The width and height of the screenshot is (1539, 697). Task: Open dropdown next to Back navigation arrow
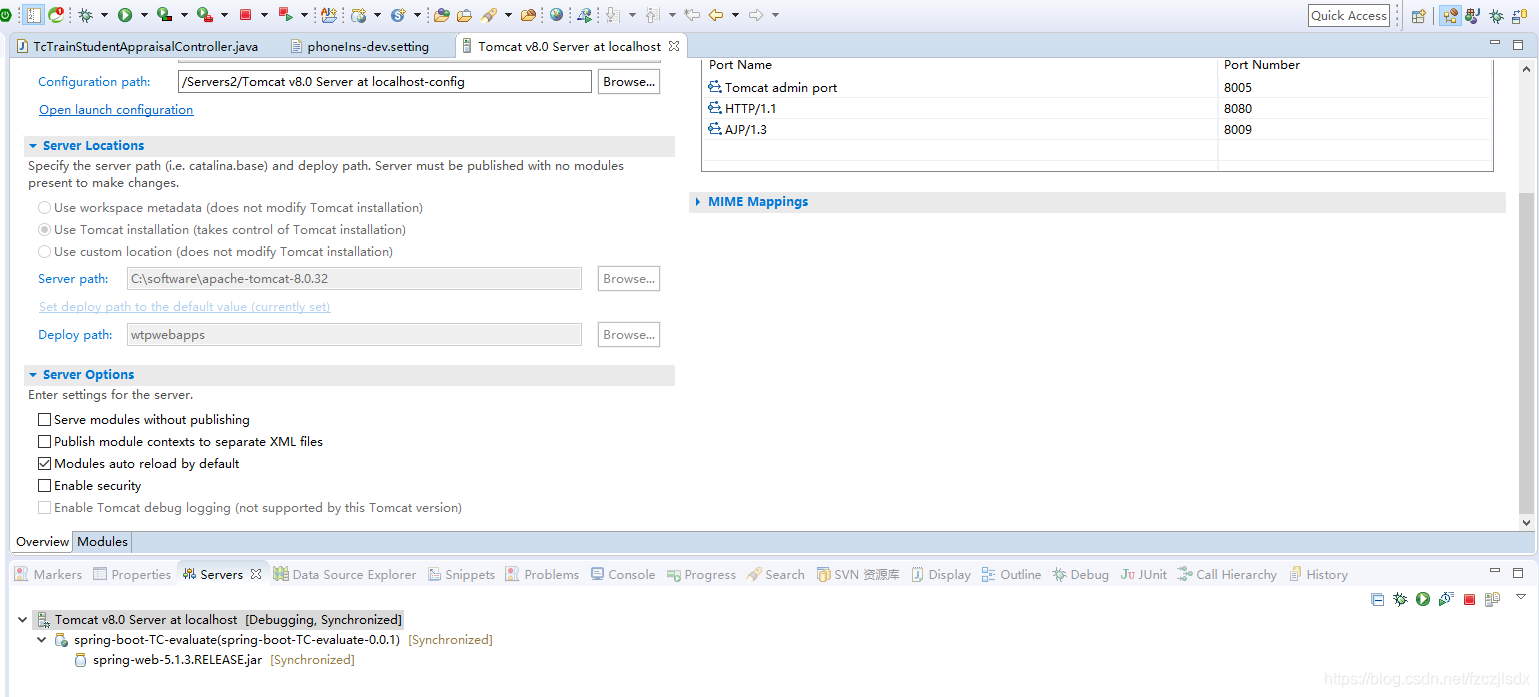735,15
